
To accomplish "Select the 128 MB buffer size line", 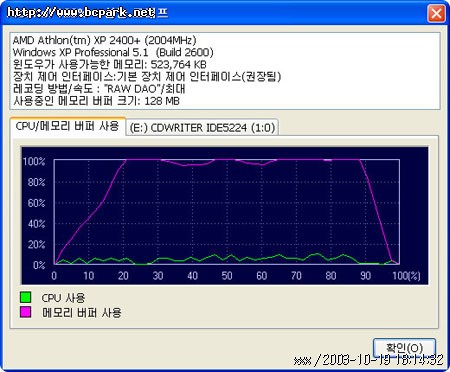I will pyautogui.click(x=96, y=101).
